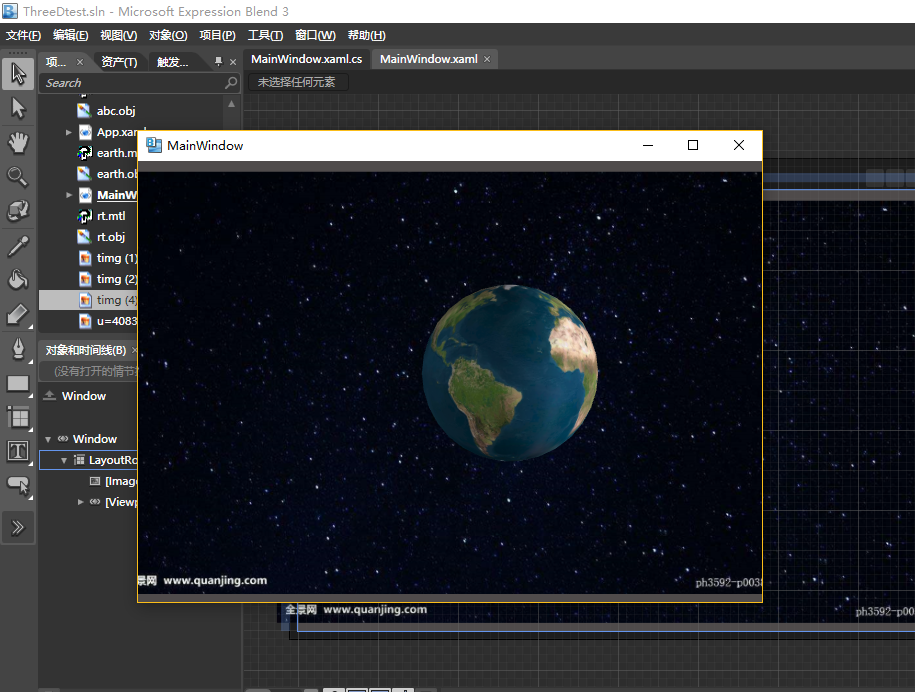Image resolution: width=915 pixels, height=692 pixels.
Task: Select the Camera Orbit tool
Action: tap(18, 211)
